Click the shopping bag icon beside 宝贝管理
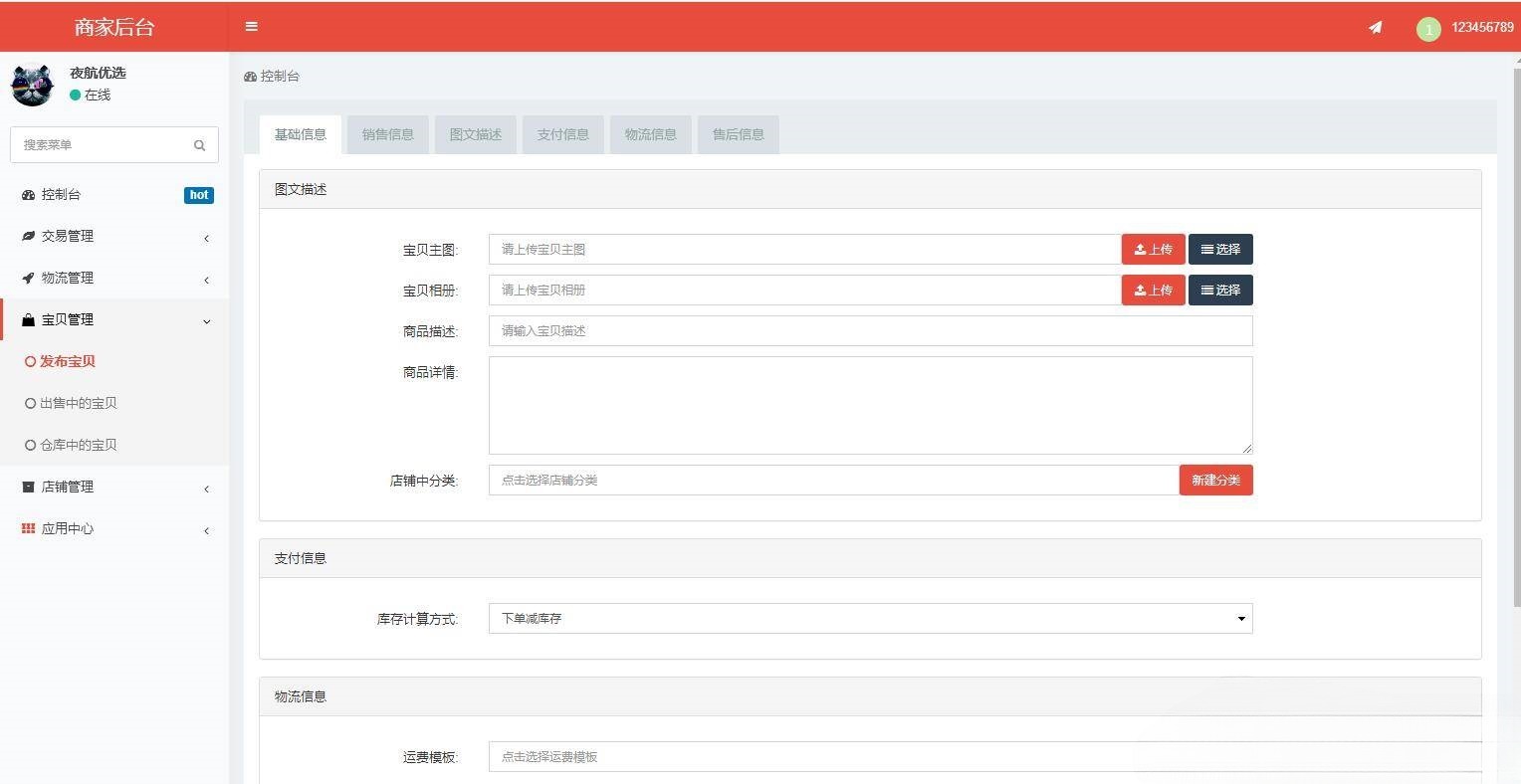 [x=28, y=319]
